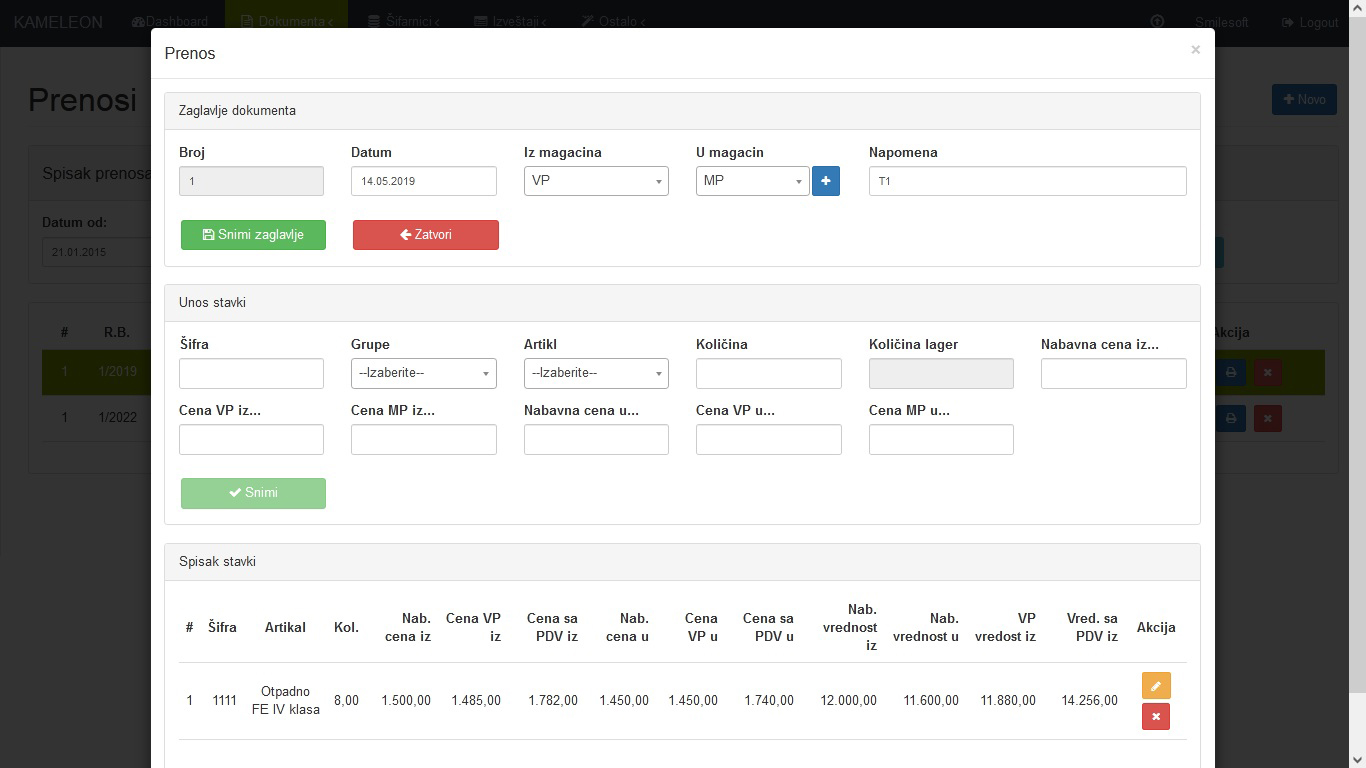Click the red delete icon in Akcija column
The width and height of the screenshot is (1366, 768).
click(x=1155, y=717)
